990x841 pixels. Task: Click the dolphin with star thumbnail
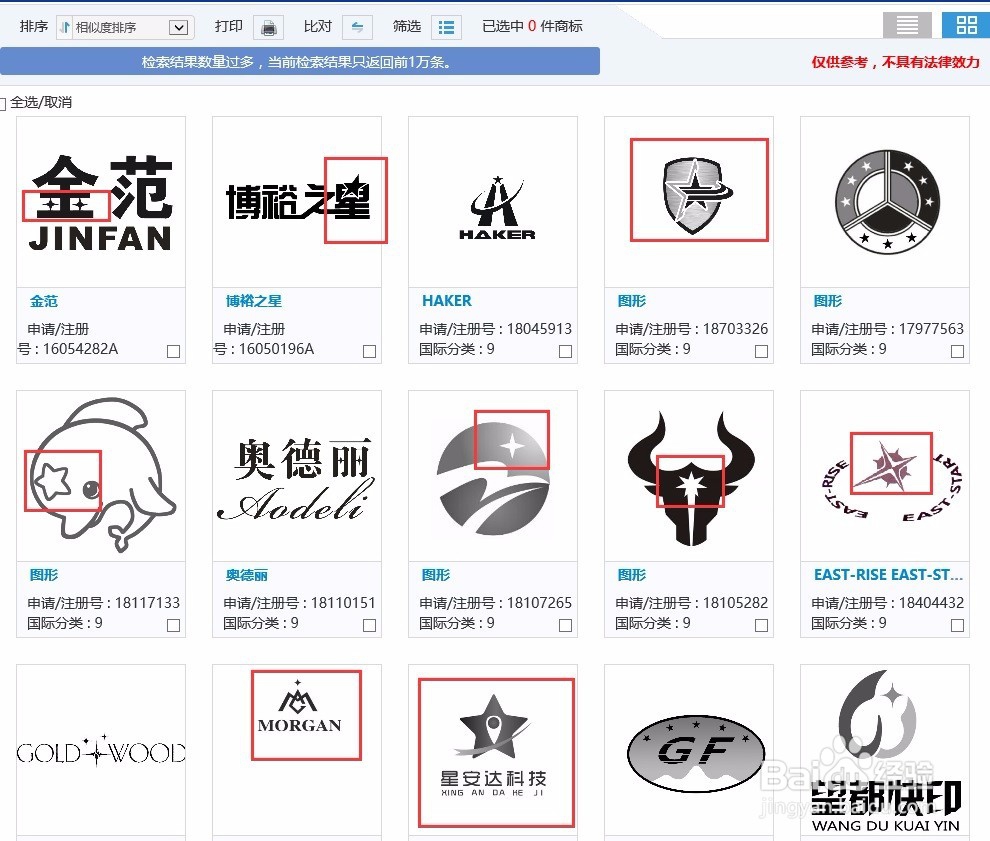tap(101, 476)
